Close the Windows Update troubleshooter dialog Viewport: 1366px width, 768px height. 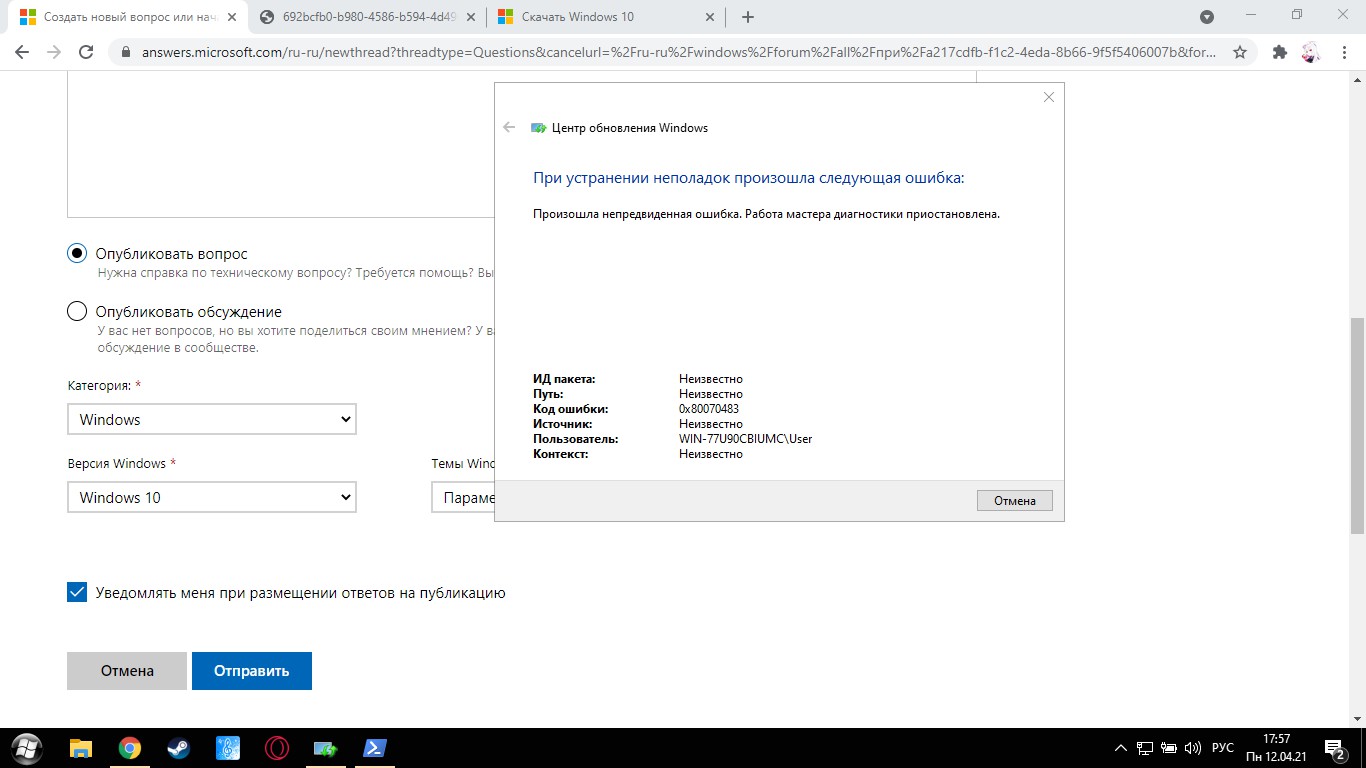tap(1049, 97)
